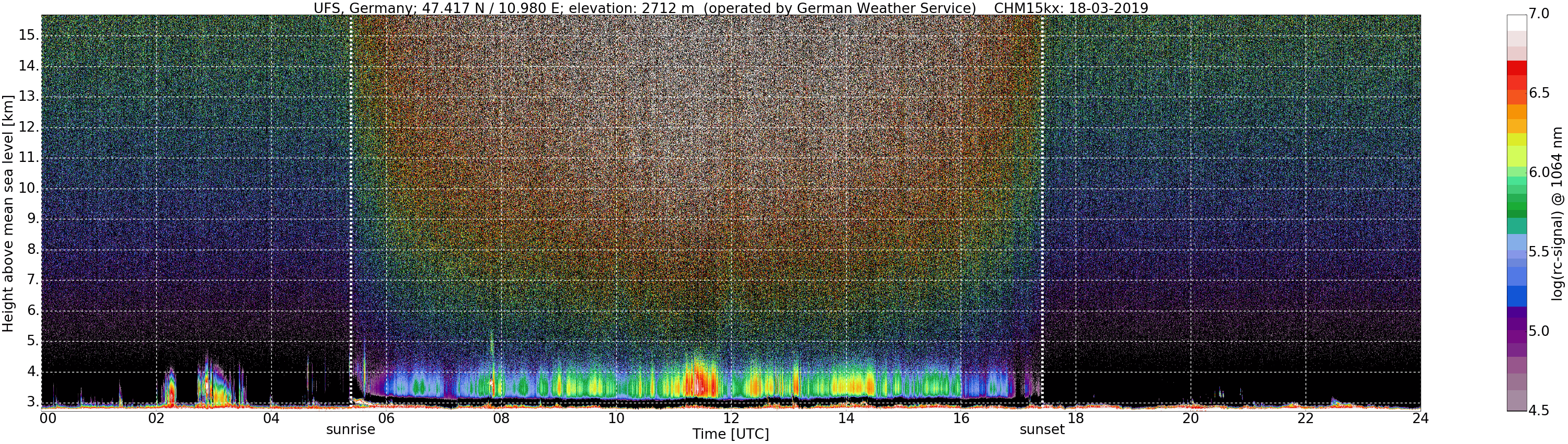
Task: Click the plot title text about UFS, Germany
Action: pos(731,8)
